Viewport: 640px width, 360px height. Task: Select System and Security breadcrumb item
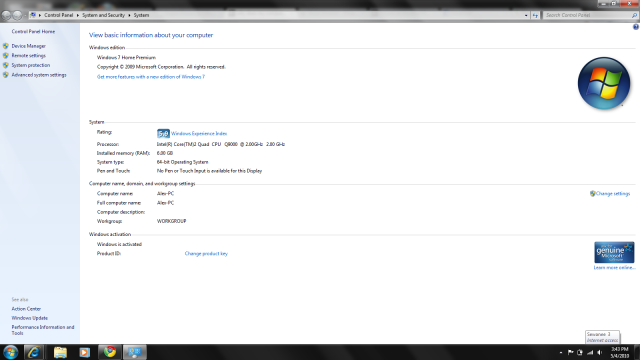point(103,15)
